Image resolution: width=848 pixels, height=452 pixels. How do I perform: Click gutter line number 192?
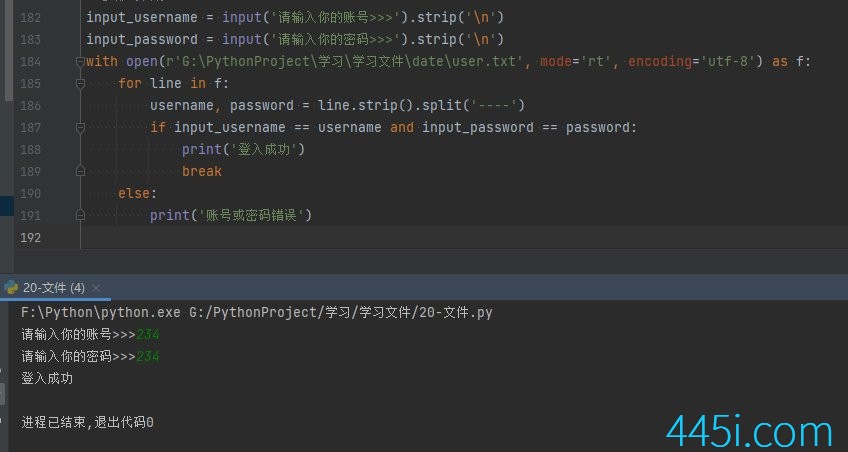tap(30, 237)
